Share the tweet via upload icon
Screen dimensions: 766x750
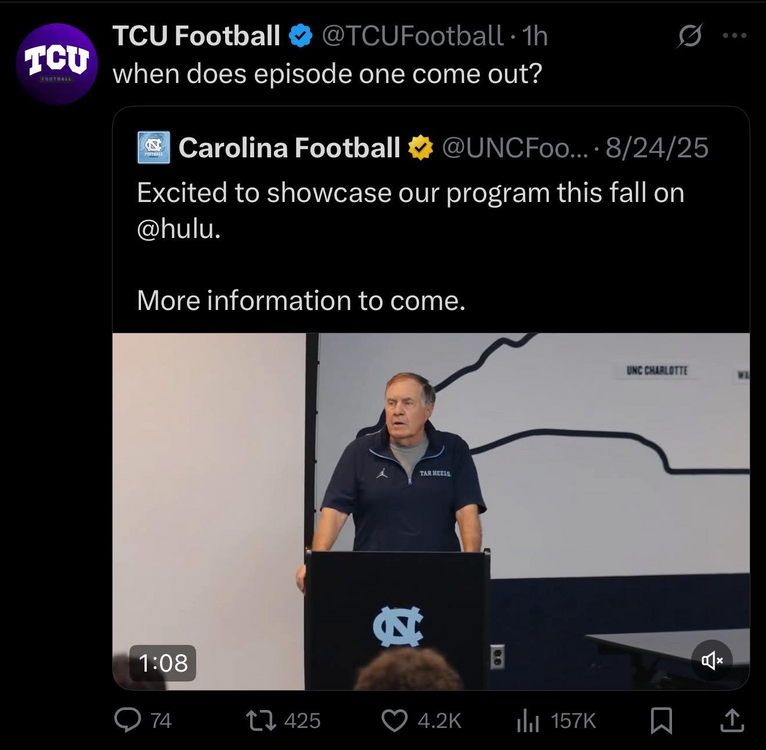[731, 720]
